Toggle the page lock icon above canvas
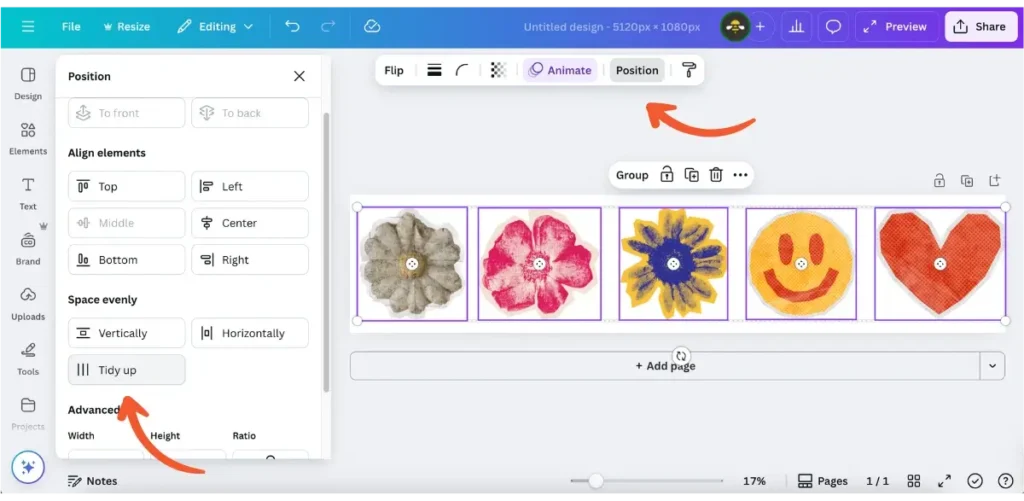The image size is (1024, 501). click(x=939, y=181)
